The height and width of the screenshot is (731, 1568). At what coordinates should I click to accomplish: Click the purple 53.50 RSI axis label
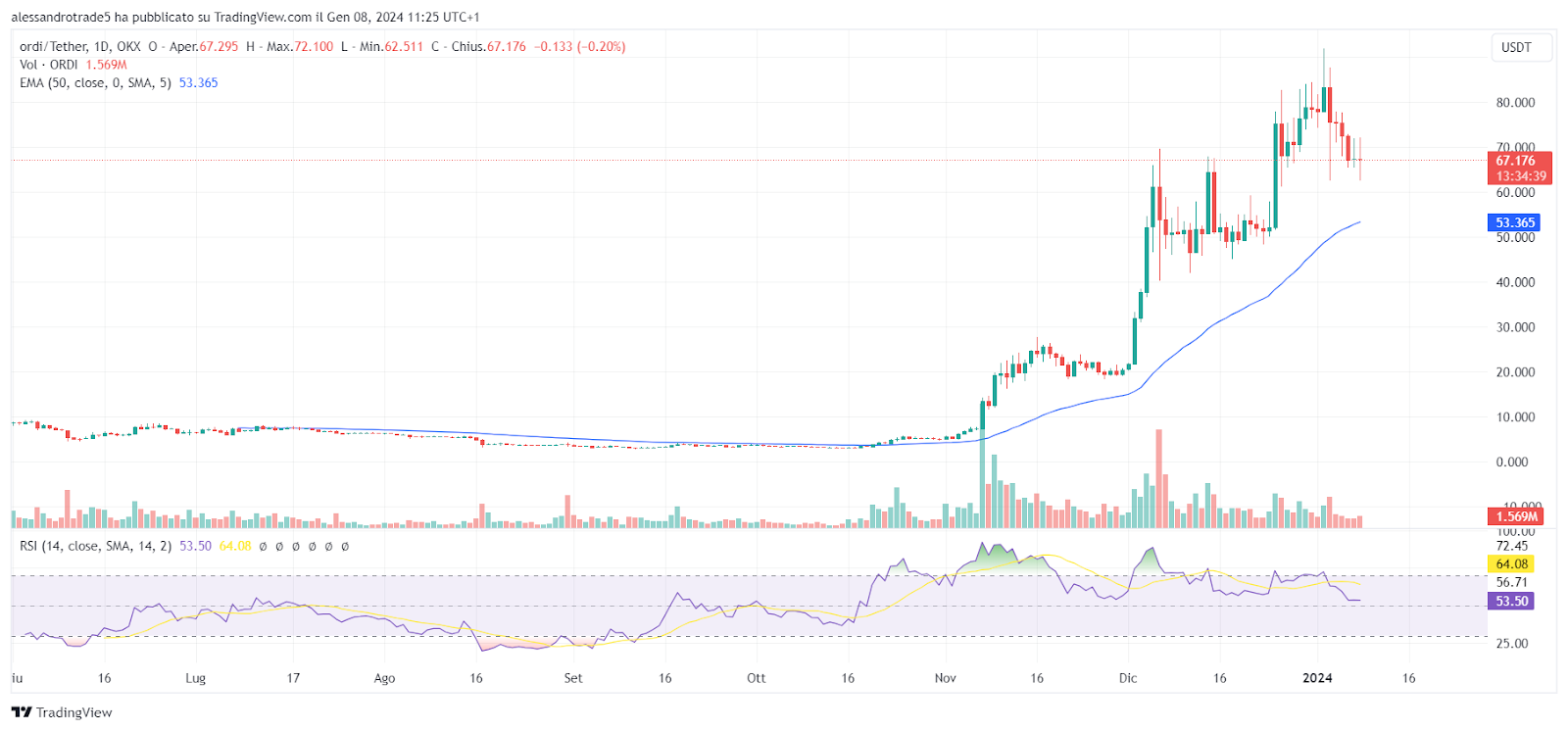tap(1511, 601)
